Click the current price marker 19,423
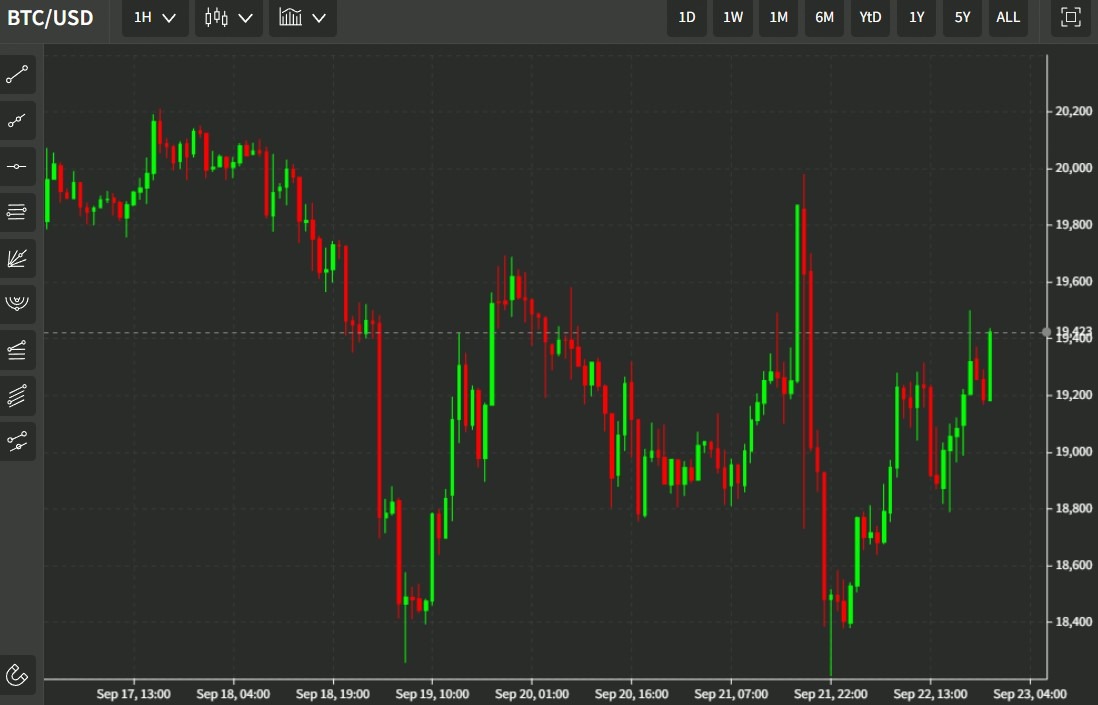 point(1073,330)
